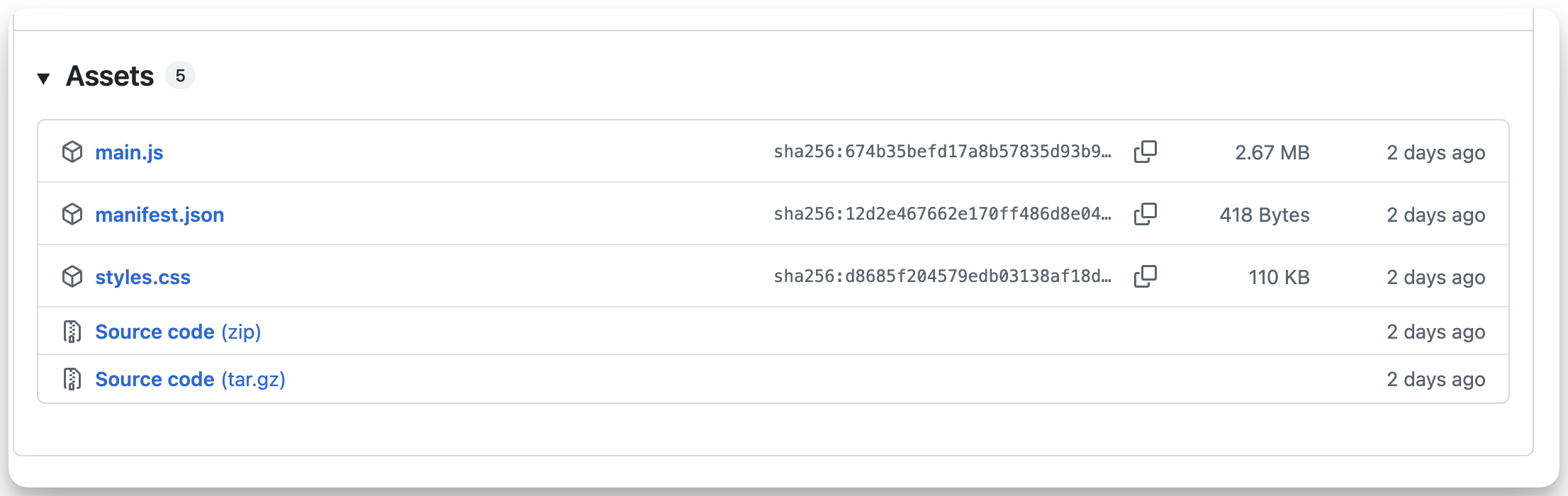The height and width of the screenshot is (496, 1568).
Task: Click the assets count badge showing 5
Action: 180,75
